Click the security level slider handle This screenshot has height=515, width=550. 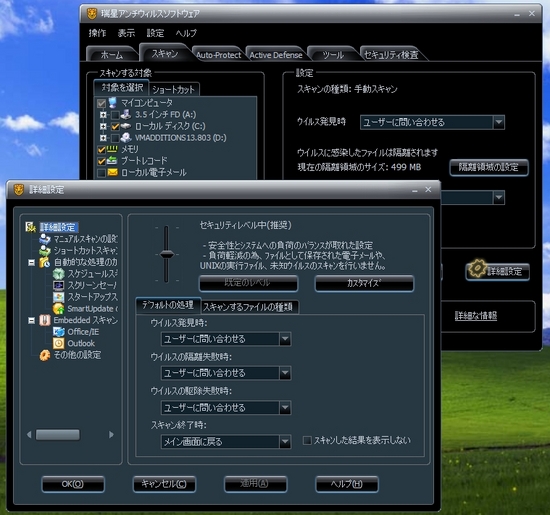[167, 254]
